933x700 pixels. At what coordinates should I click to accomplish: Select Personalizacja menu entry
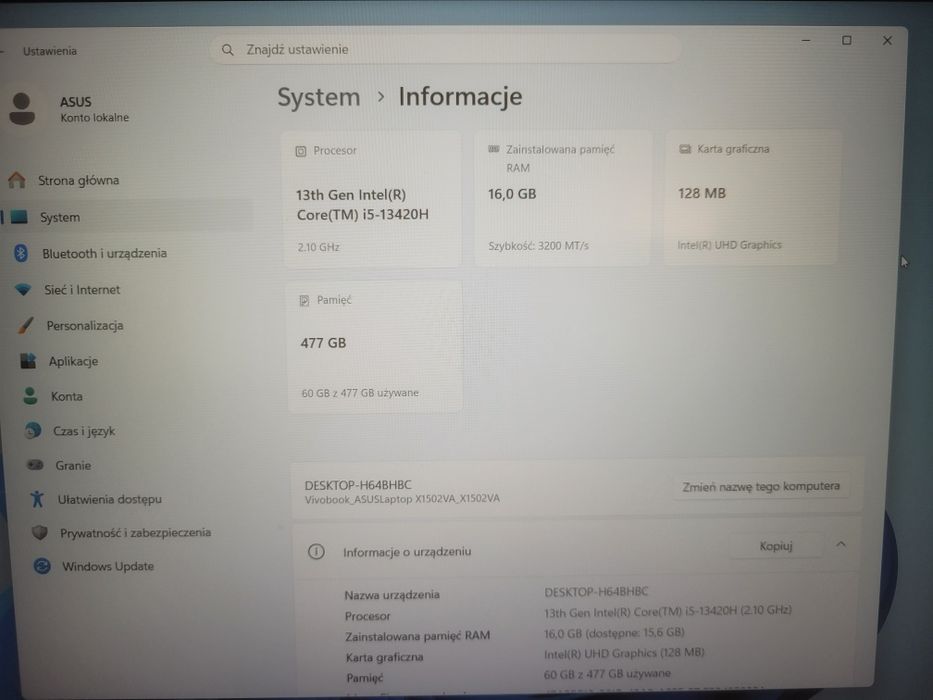coord(85,326)
